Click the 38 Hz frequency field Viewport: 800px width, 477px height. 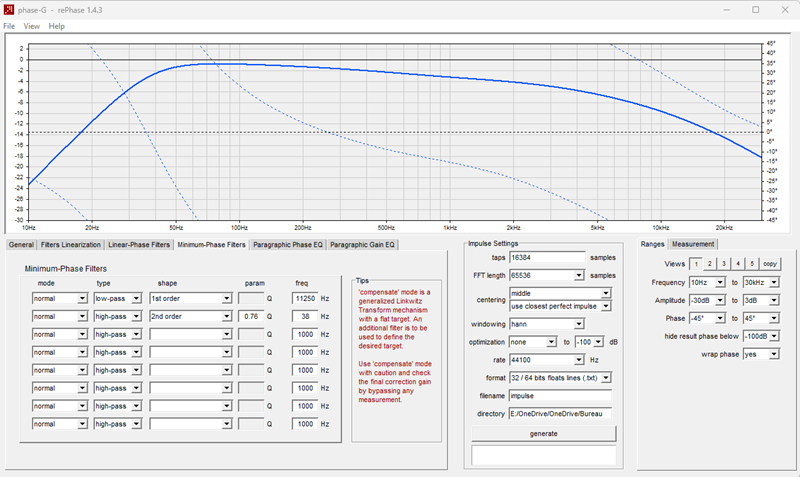[x=305, y=316]
